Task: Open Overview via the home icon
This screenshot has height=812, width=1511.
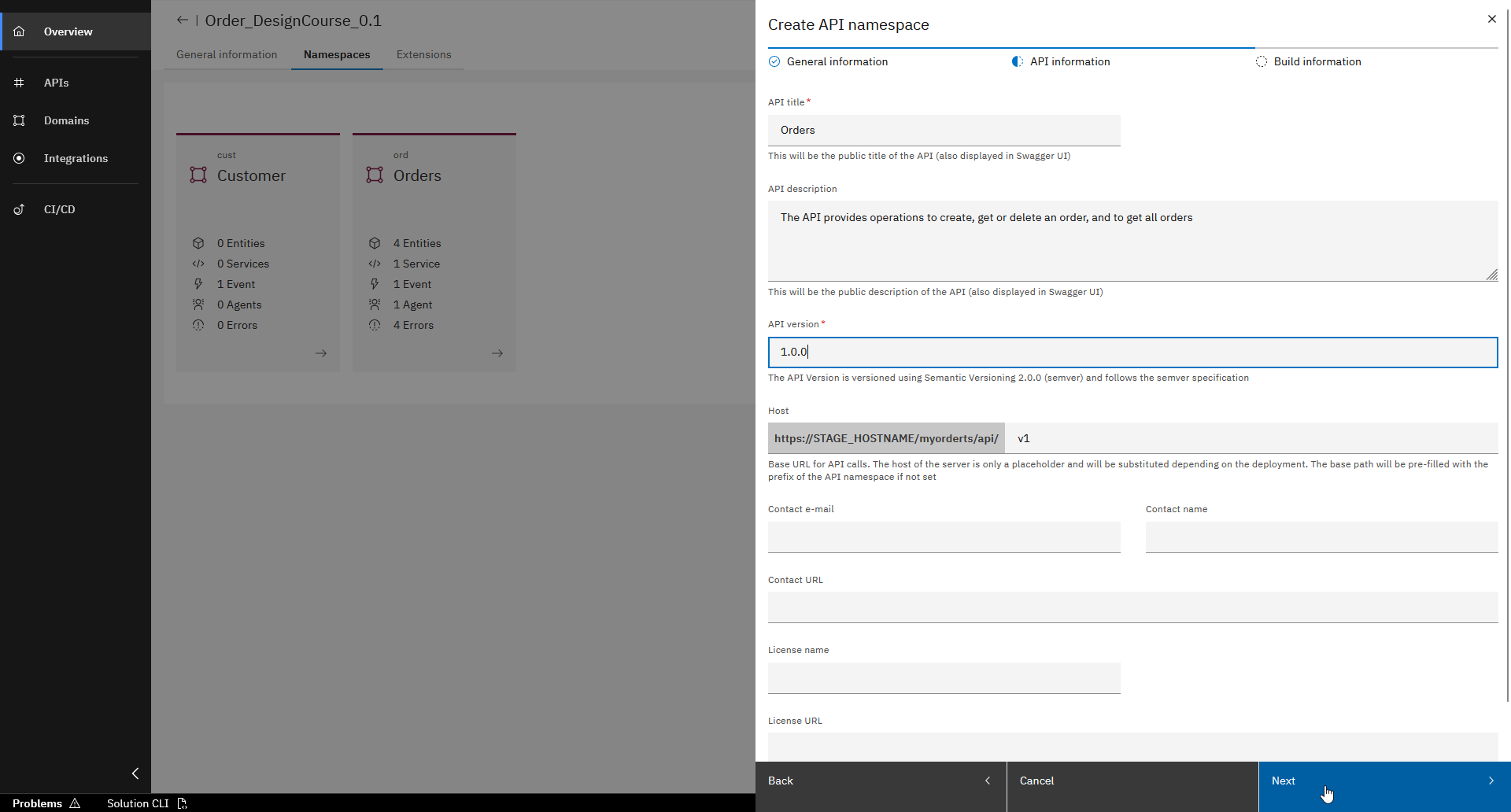Action: [x=19, y=31]
